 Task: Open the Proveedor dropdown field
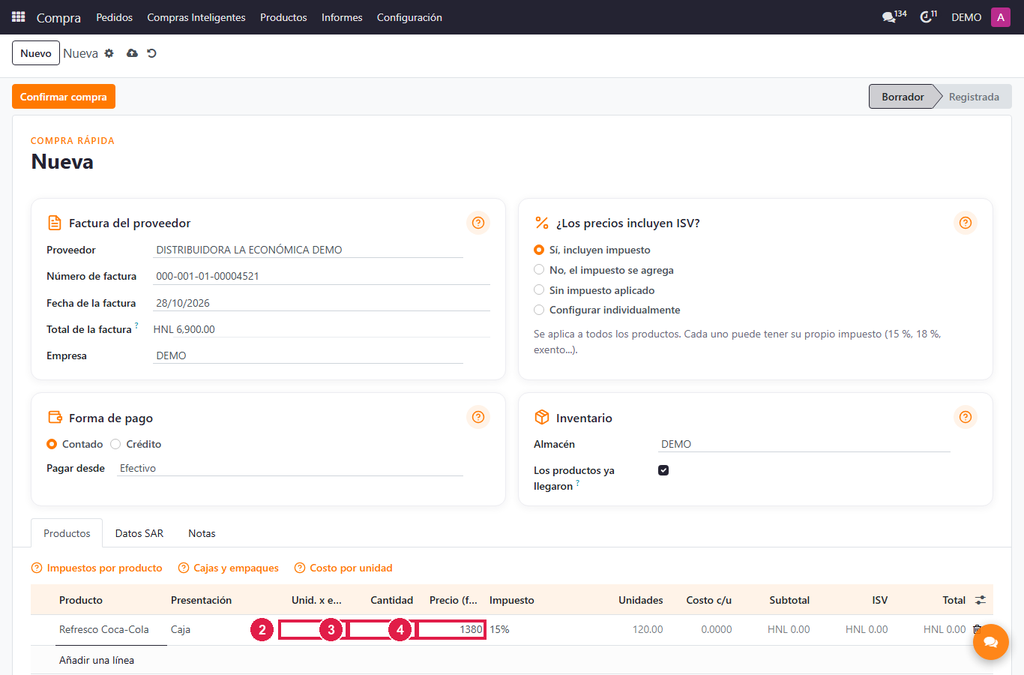[308, 250]
